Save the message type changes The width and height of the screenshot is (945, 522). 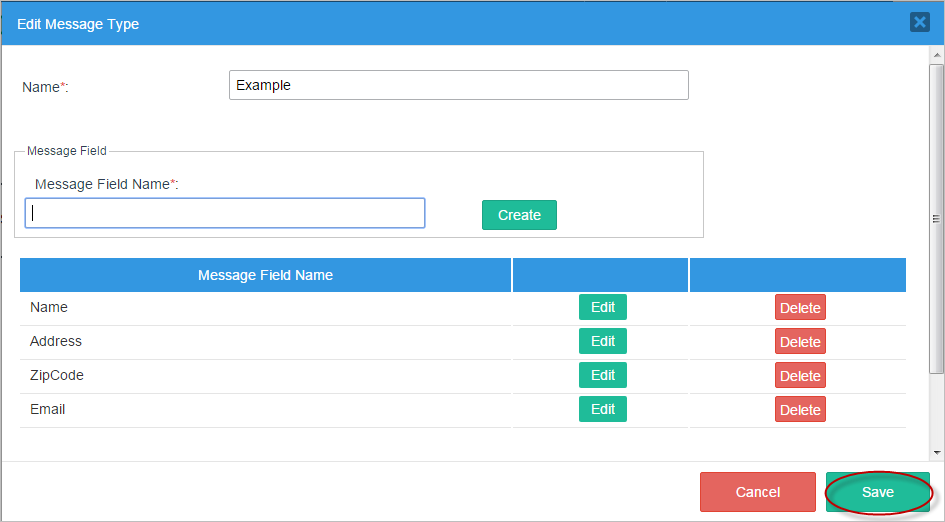pos(877,492)
